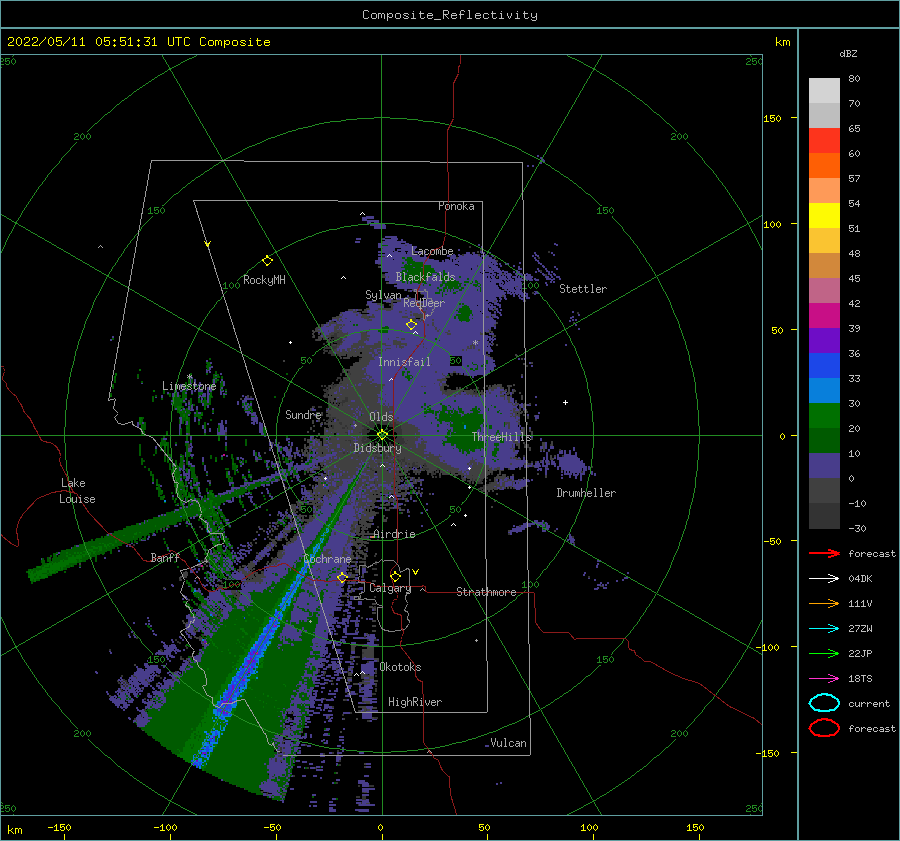Viewport: 900px width, 841px height.
Task: Pick the indigo swatch above the 0 label
Action: point(824,466)
